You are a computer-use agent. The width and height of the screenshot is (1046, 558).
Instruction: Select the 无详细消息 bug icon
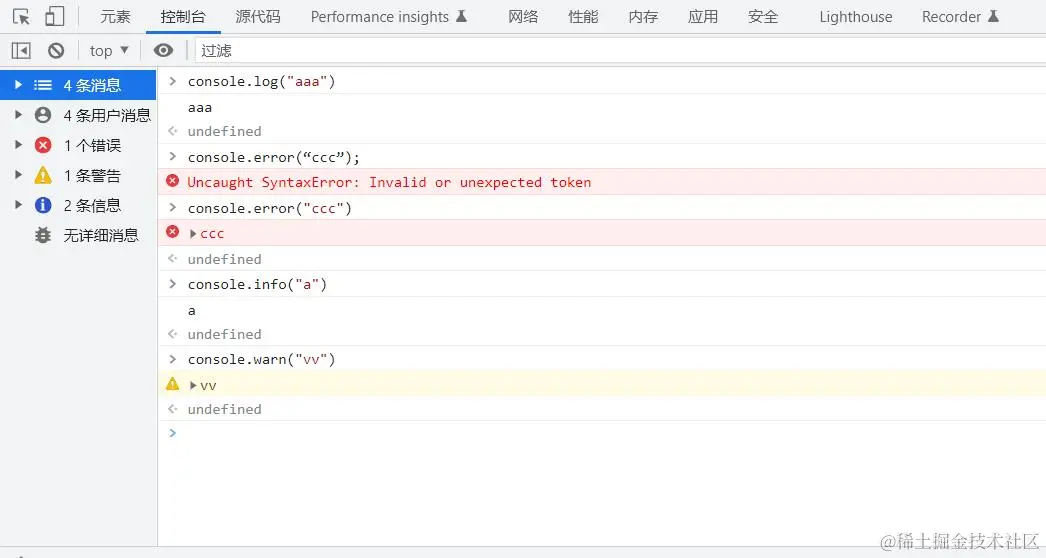click(x=43, y=235)
